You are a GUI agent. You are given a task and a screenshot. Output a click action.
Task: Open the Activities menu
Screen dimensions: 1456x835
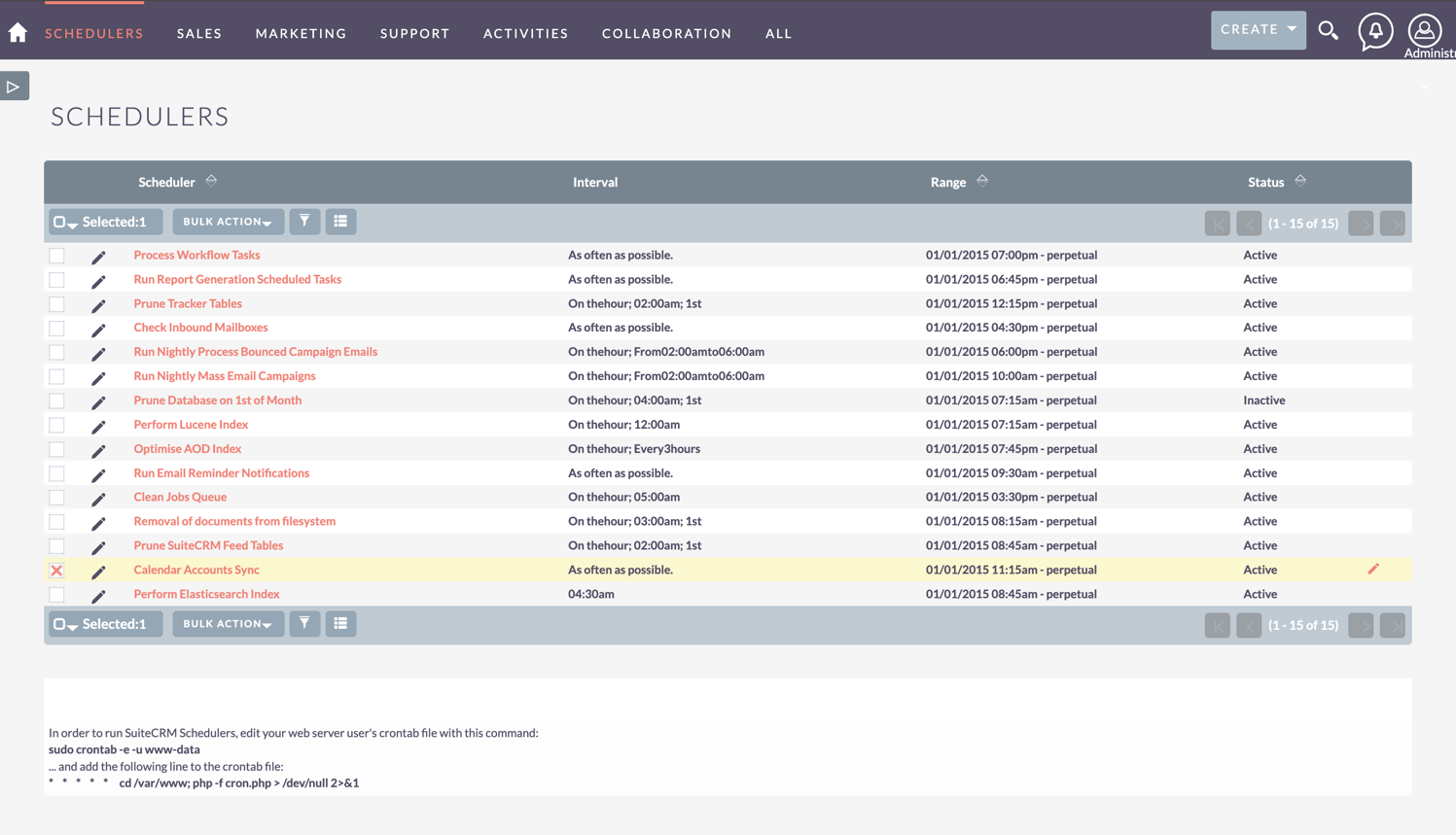tap(525, 33)
